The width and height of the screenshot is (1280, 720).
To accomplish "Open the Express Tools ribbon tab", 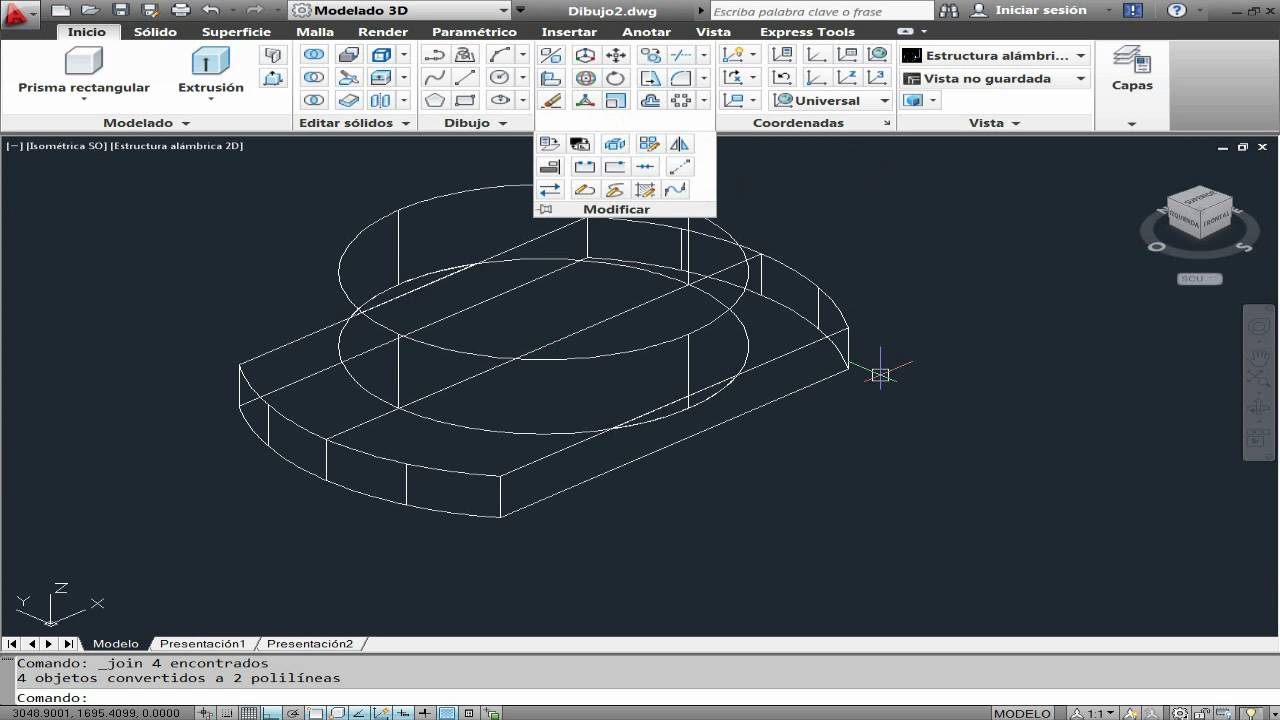I will pos(807,32).
